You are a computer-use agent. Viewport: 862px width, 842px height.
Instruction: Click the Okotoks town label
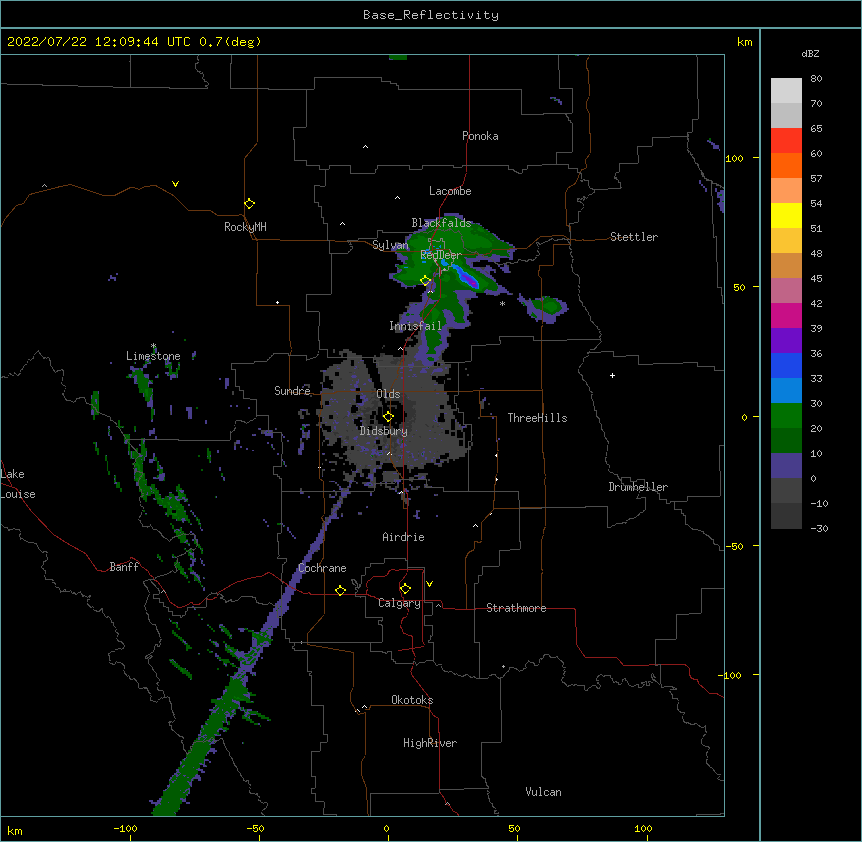click(412, 700)
